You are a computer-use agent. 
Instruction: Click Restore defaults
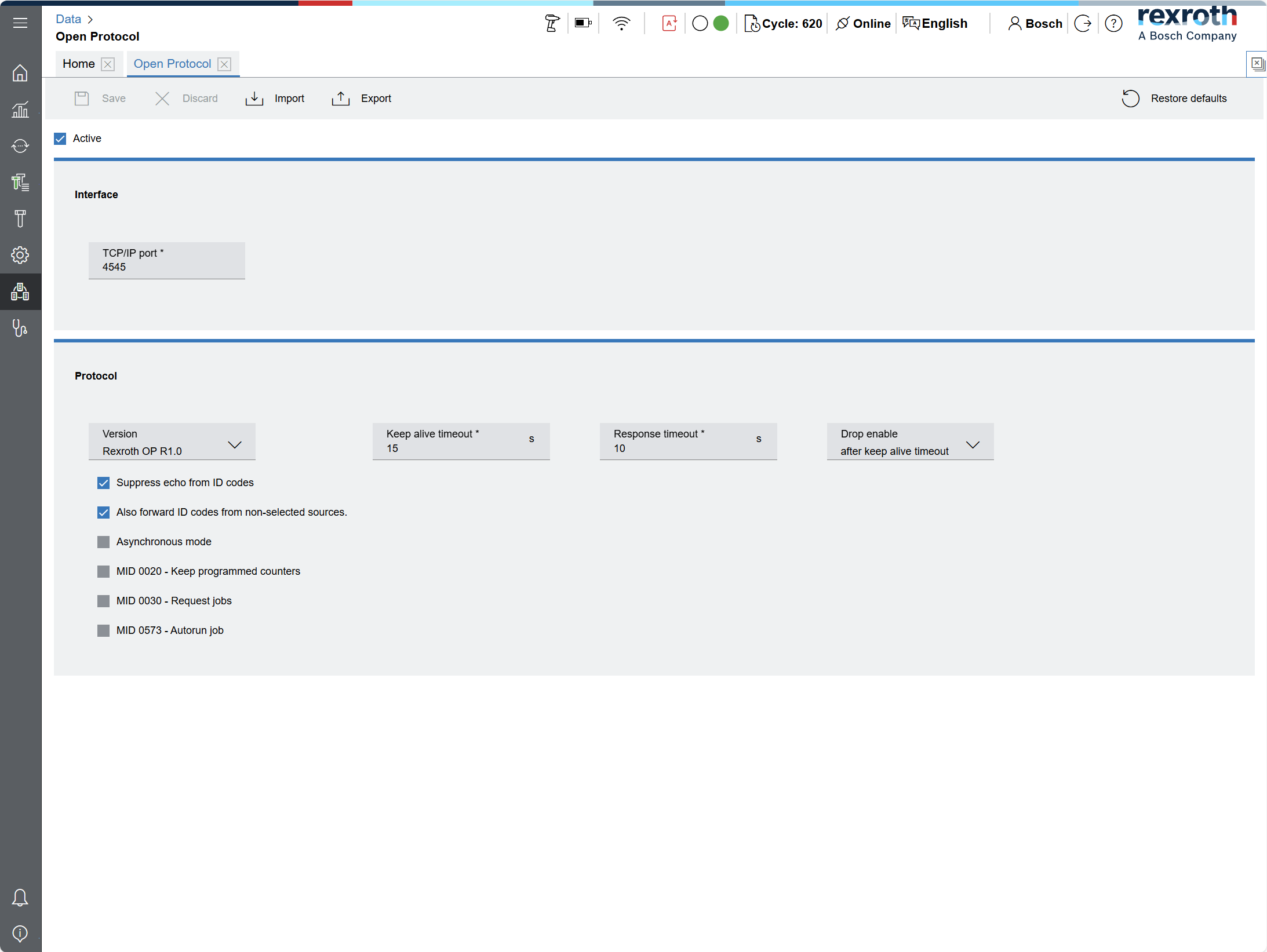coord(1174,99)
